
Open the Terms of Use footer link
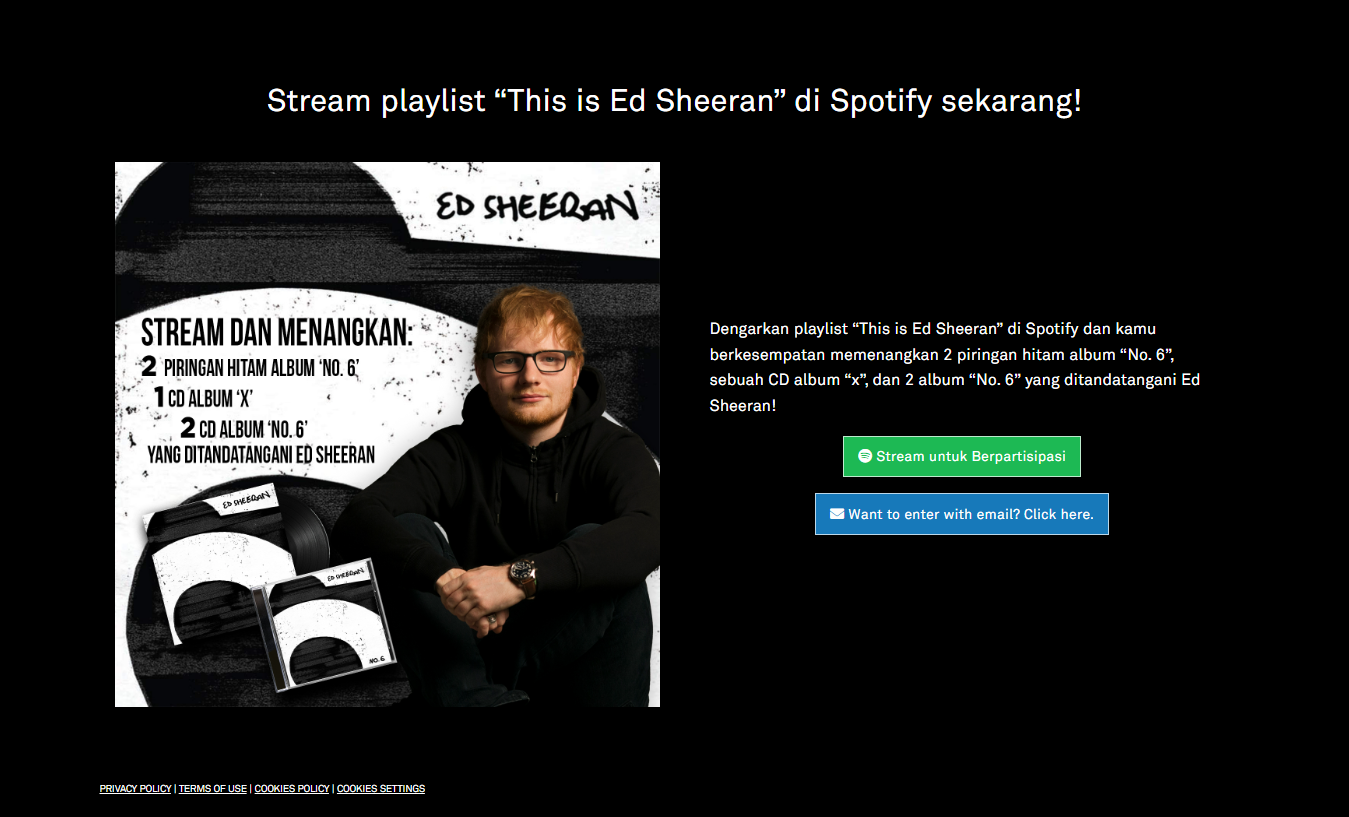[212, 789]
